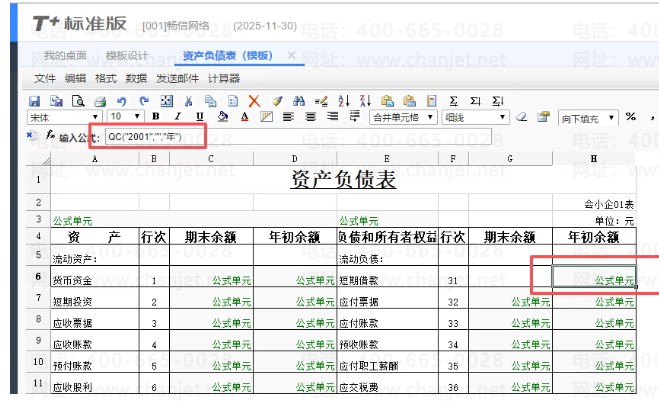Open the 细线 line style dropdown
This screenshot has width=659, height=401.
pos(475,117)
